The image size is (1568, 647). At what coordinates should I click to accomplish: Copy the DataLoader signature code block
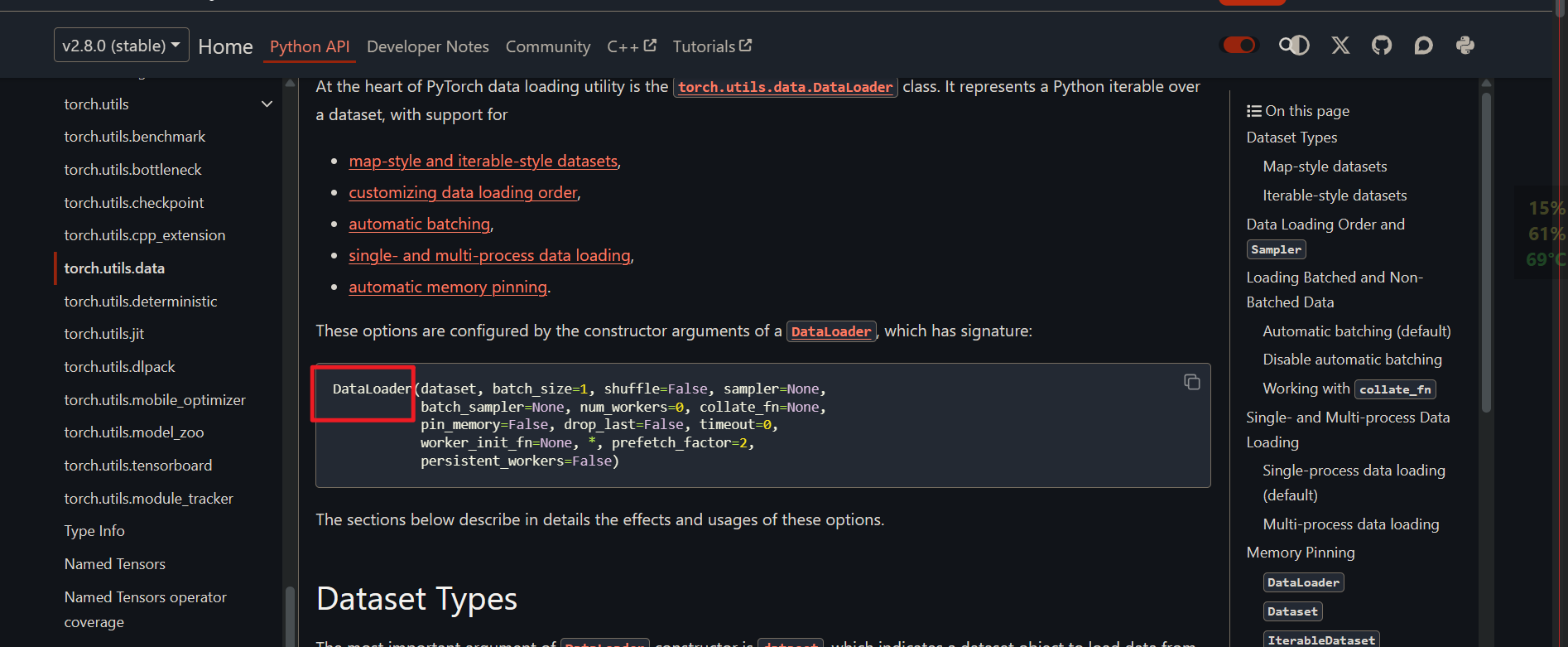coord(1191,382)
